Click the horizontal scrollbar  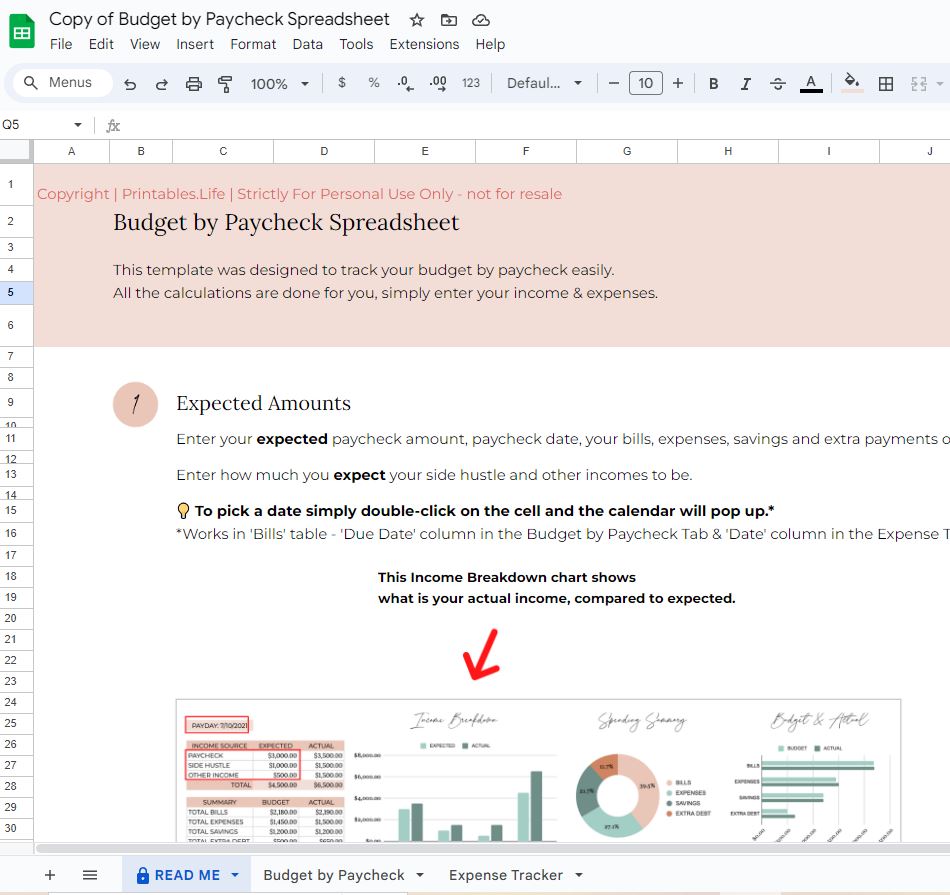click(492, 848)
